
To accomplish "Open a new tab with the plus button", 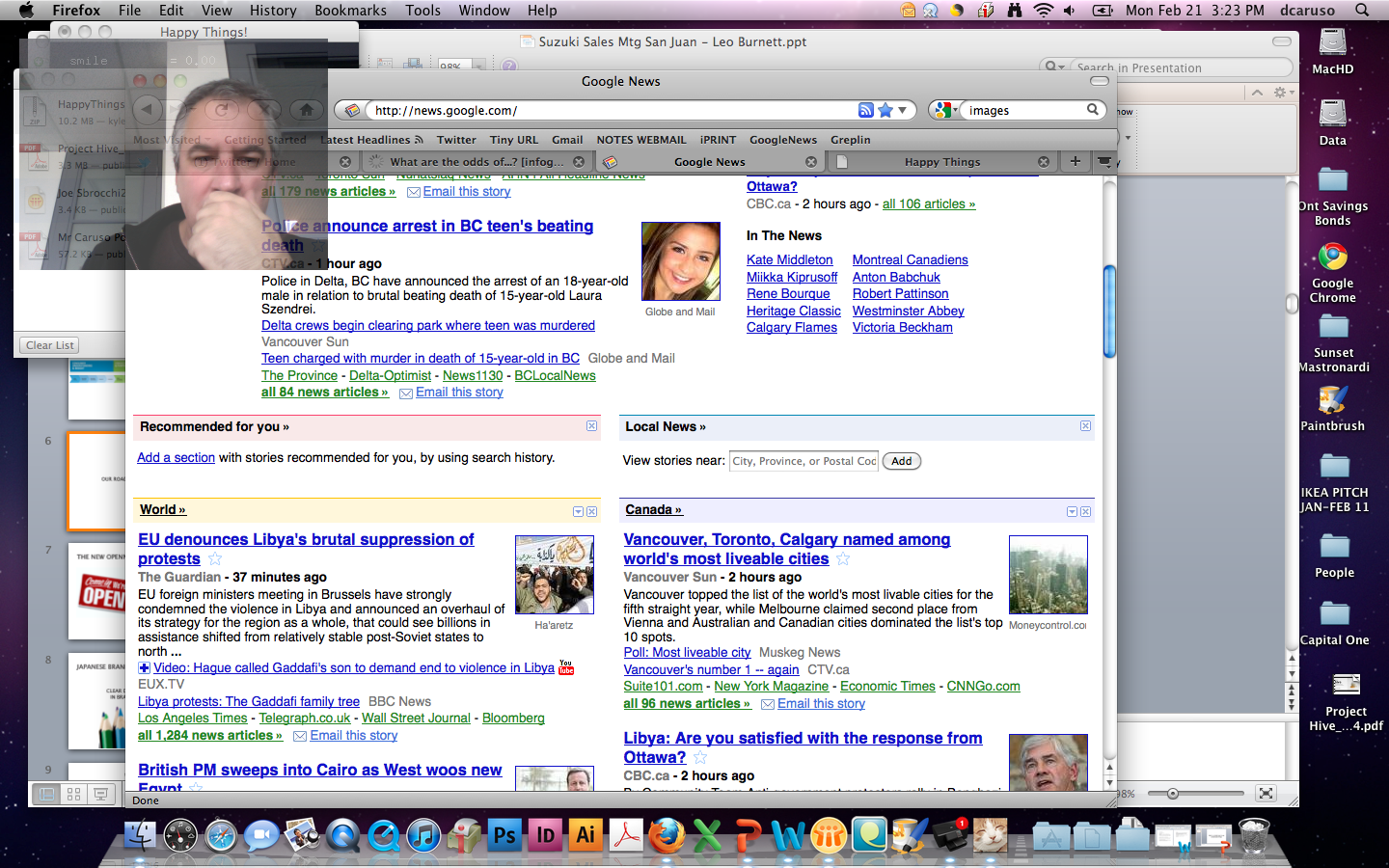I will 1075,161.
